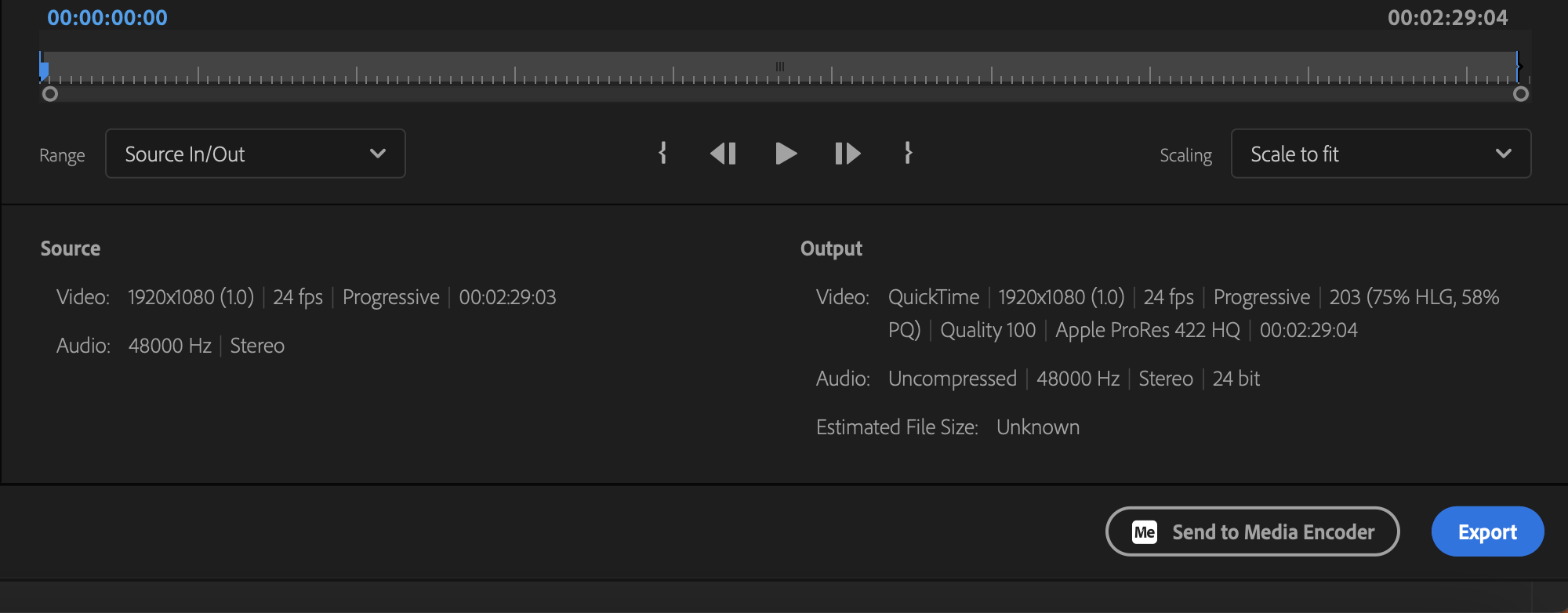The height and width of the screenshot is (613, 1568).
Task: Click the current timecode 00:00:00:00
Action: [x=107, y=18]
